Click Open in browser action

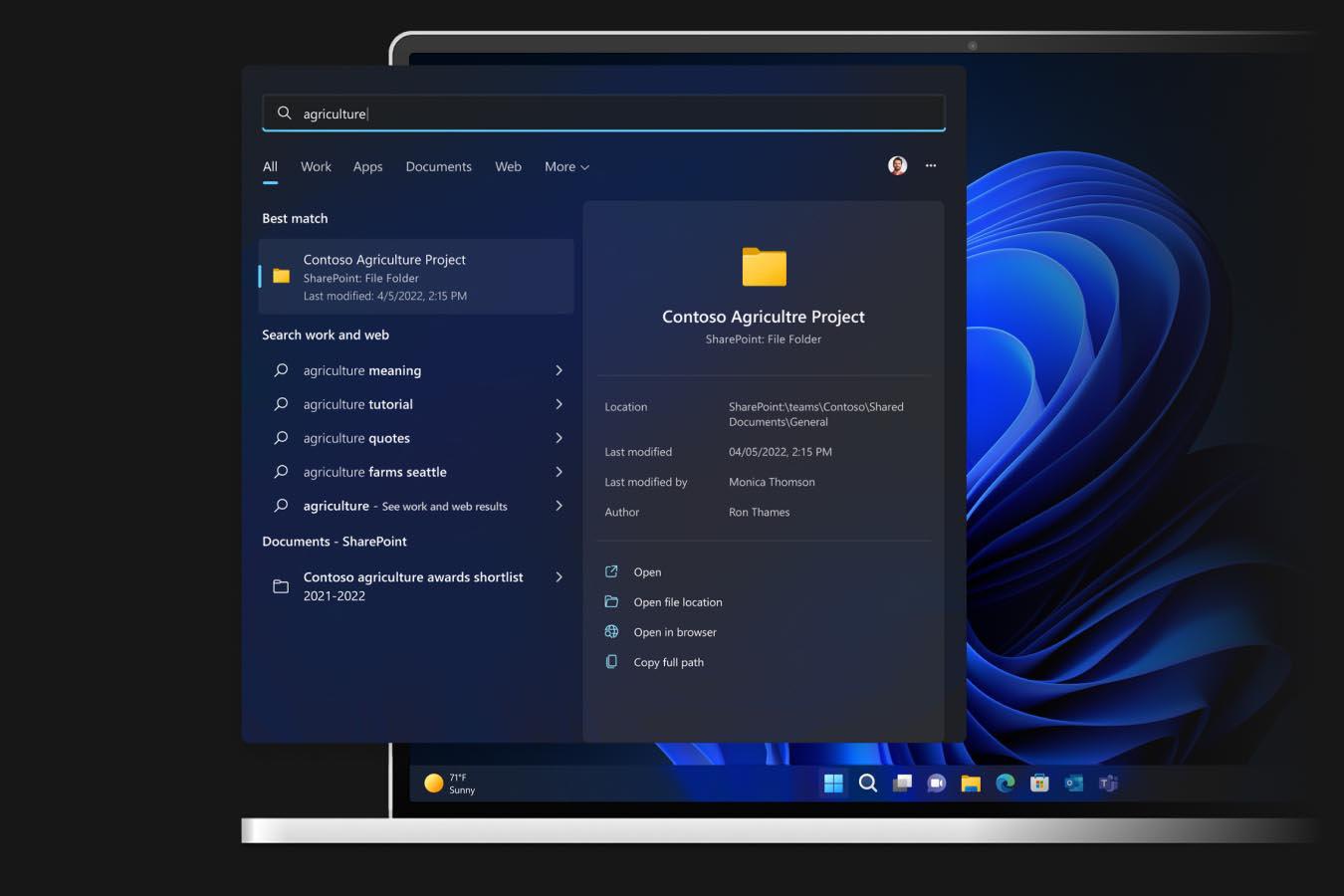[675, 632]
